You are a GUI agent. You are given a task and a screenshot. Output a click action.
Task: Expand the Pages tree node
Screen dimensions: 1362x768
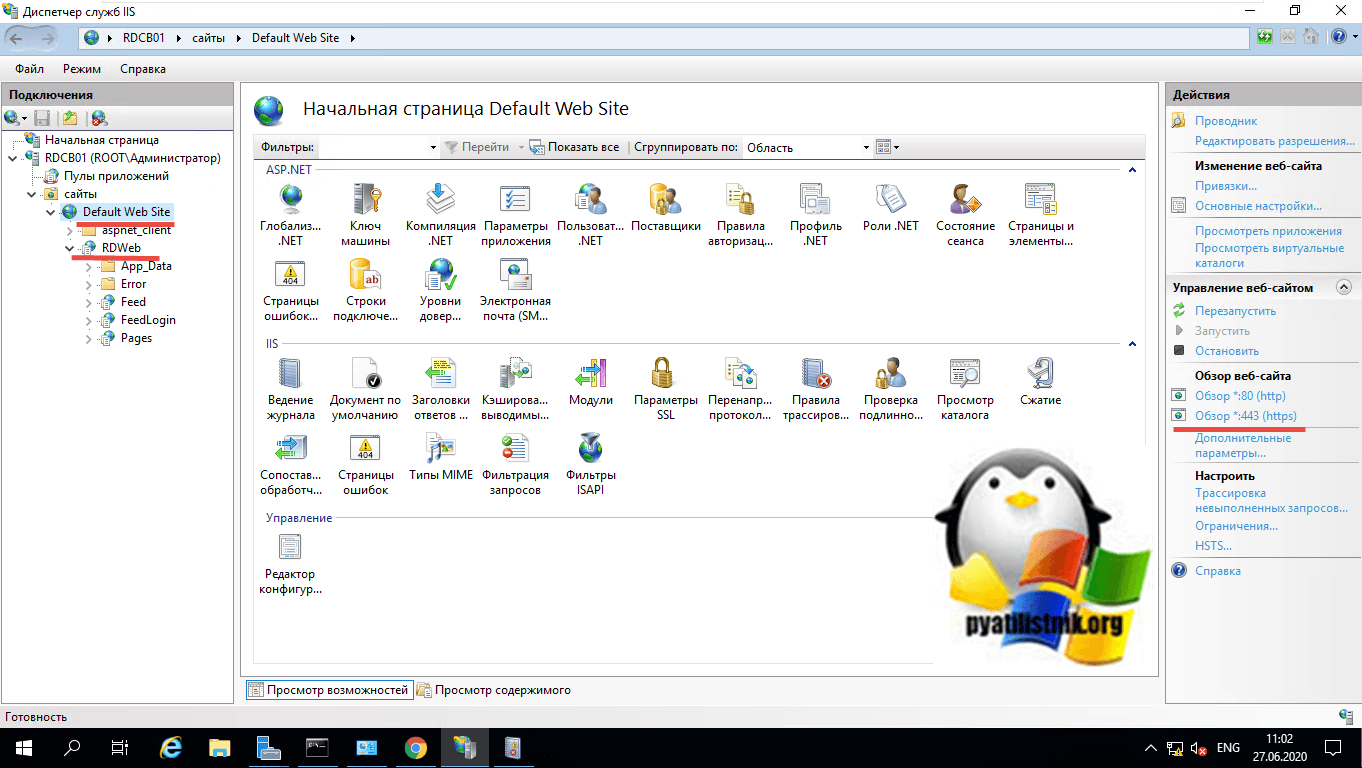pyautogui.click(x=89, y=338)
